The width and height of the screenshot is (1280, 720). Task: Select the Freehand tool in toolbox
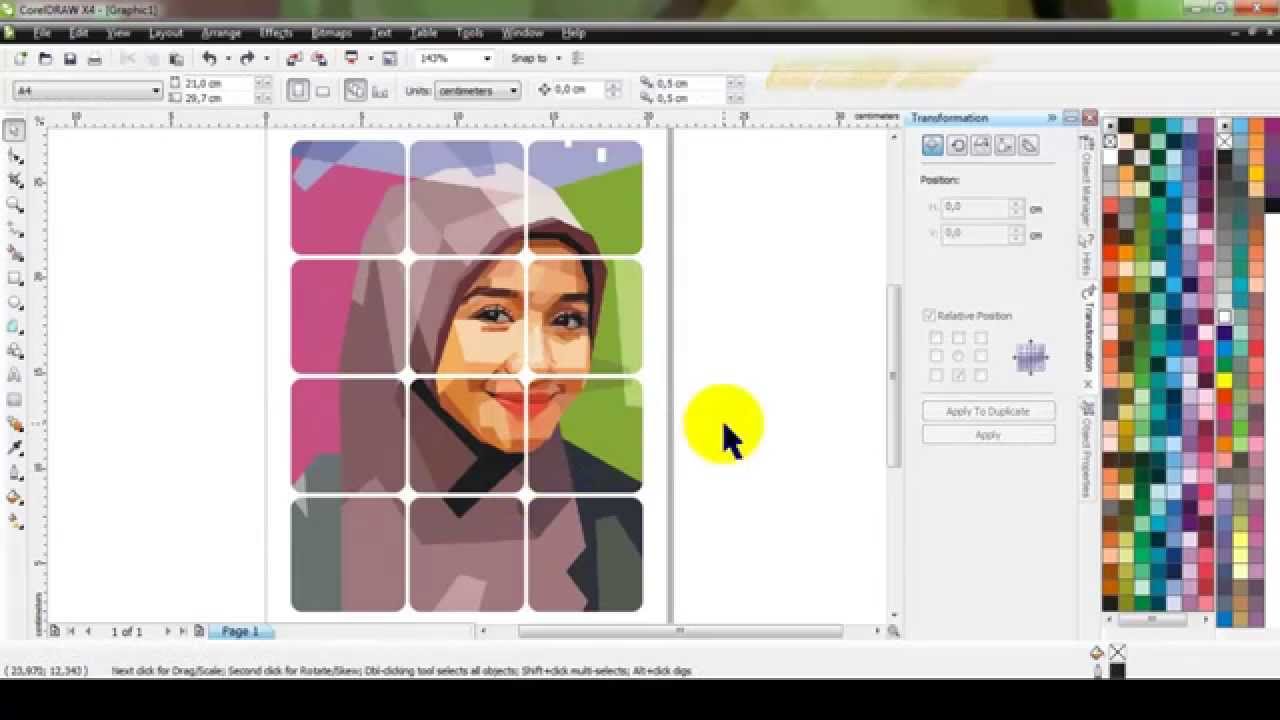[x=15, y=229]
